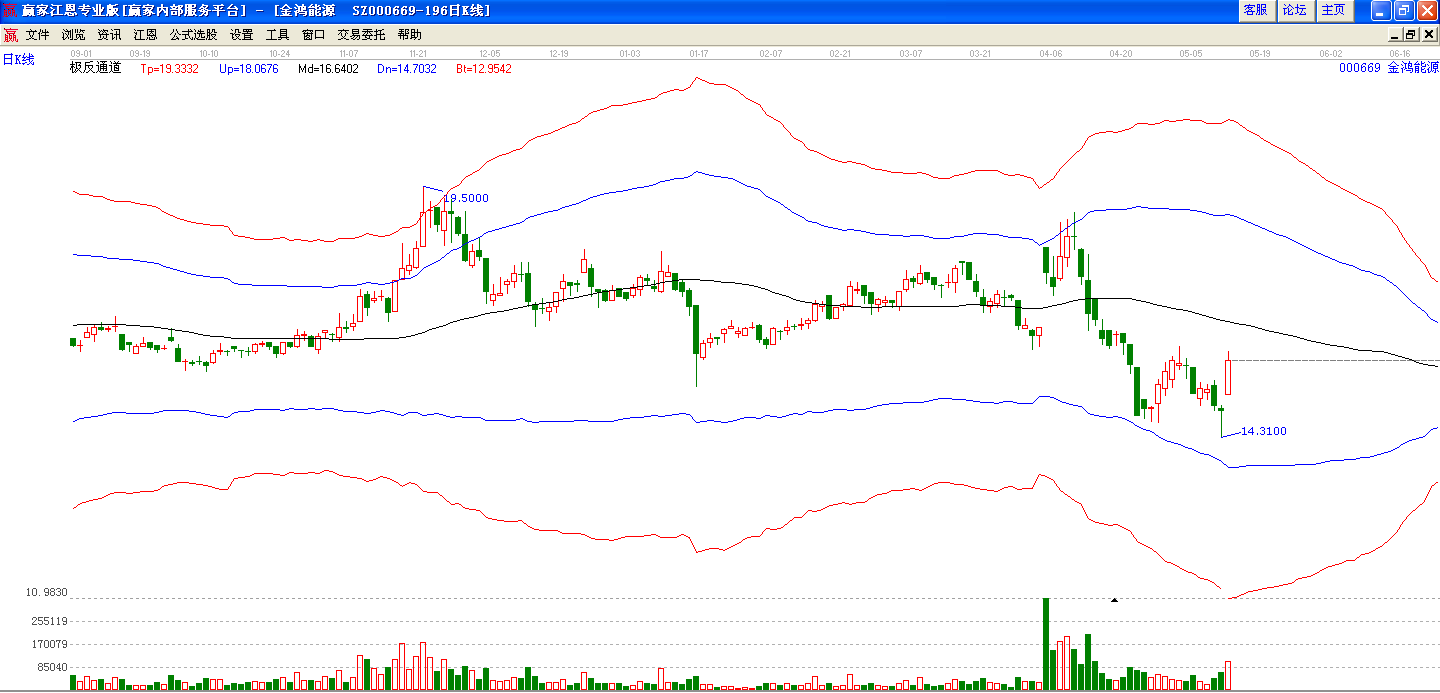Image resolution: width=1440 pixels, height=693 pixels.
Task: Open the 工具 menu
Action: (x=277, y=34)
